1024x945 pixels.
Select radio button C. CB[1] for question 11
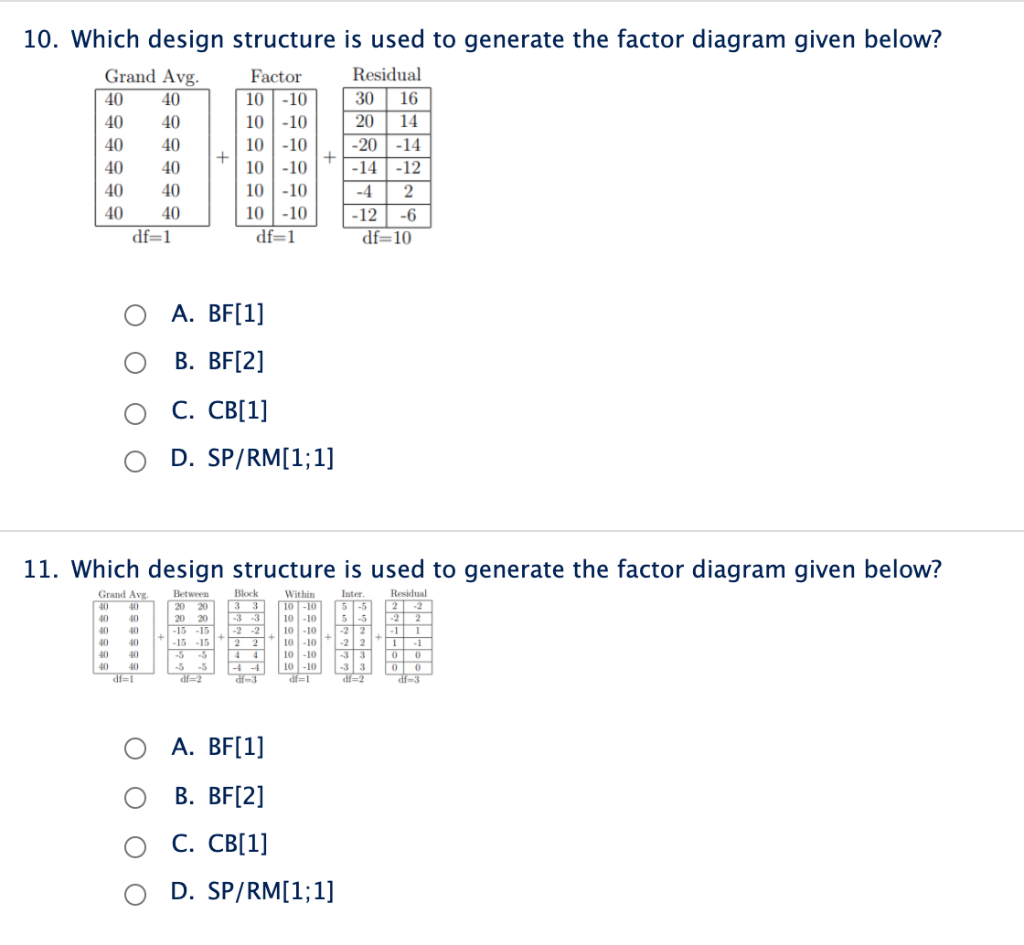[135, 845]
